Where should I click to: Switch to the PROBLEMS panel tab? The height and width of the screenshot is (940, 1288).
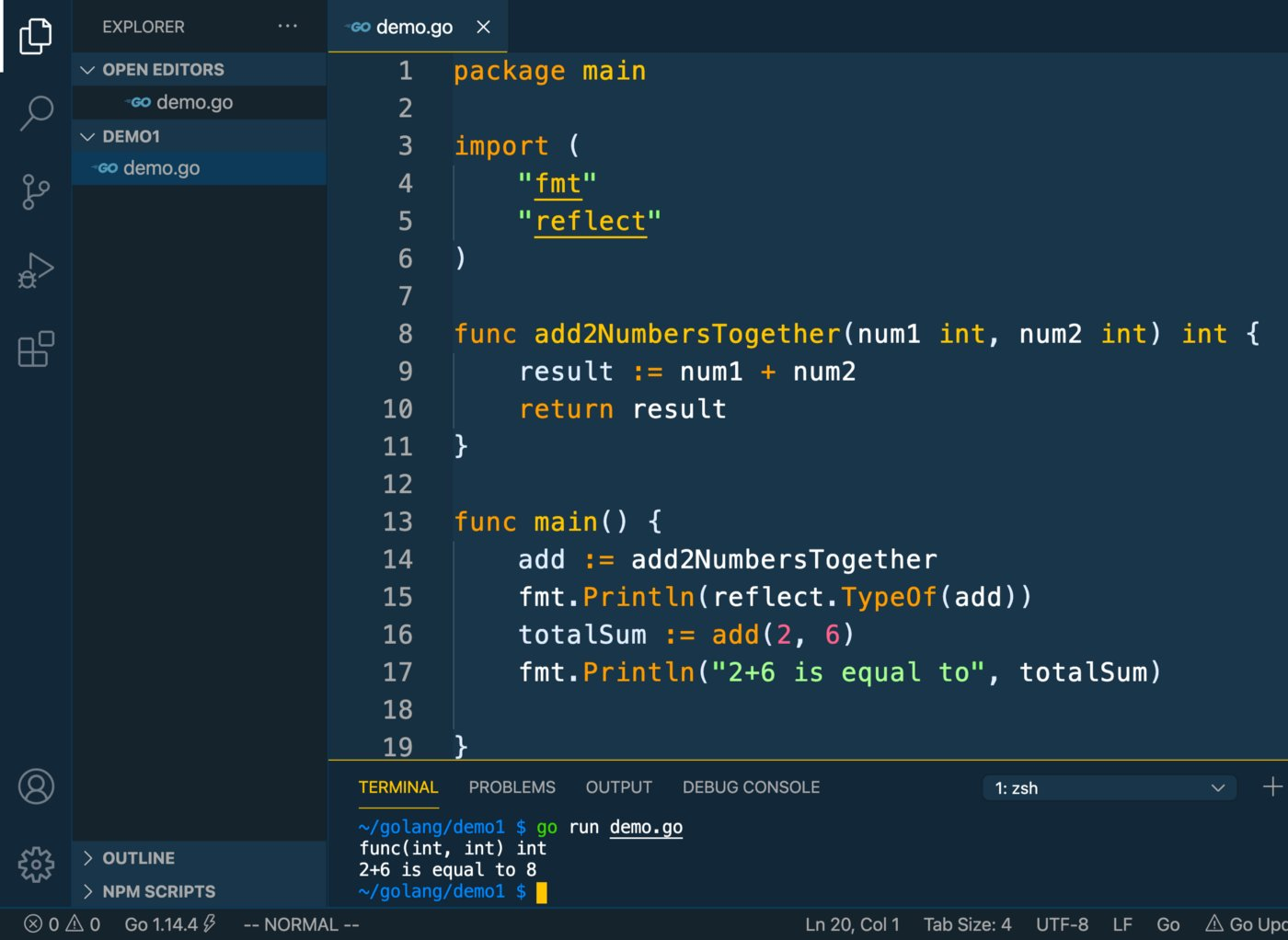pos(512,787)
